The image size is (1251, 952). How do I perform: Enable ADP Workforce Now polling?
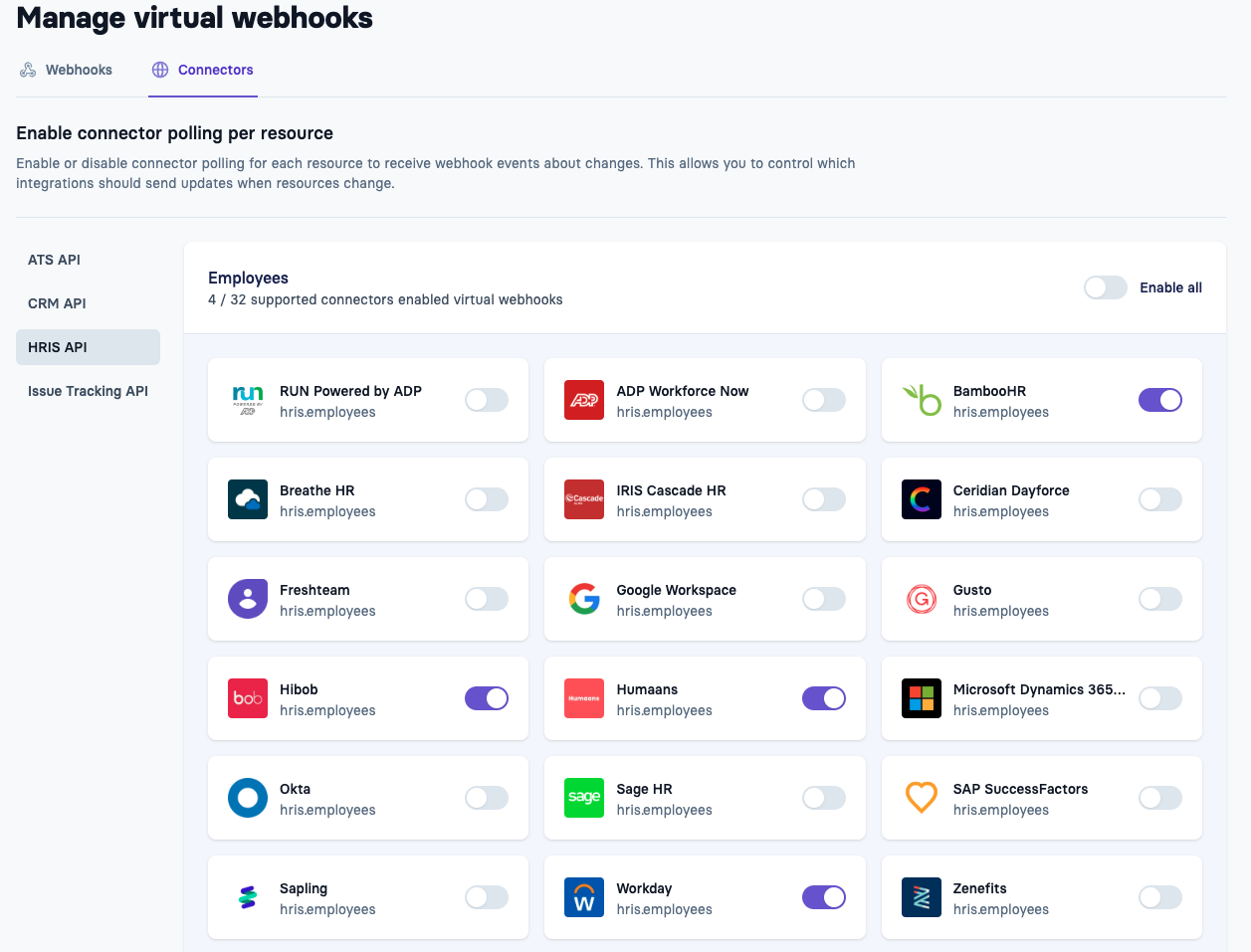(x=824, y=400)
